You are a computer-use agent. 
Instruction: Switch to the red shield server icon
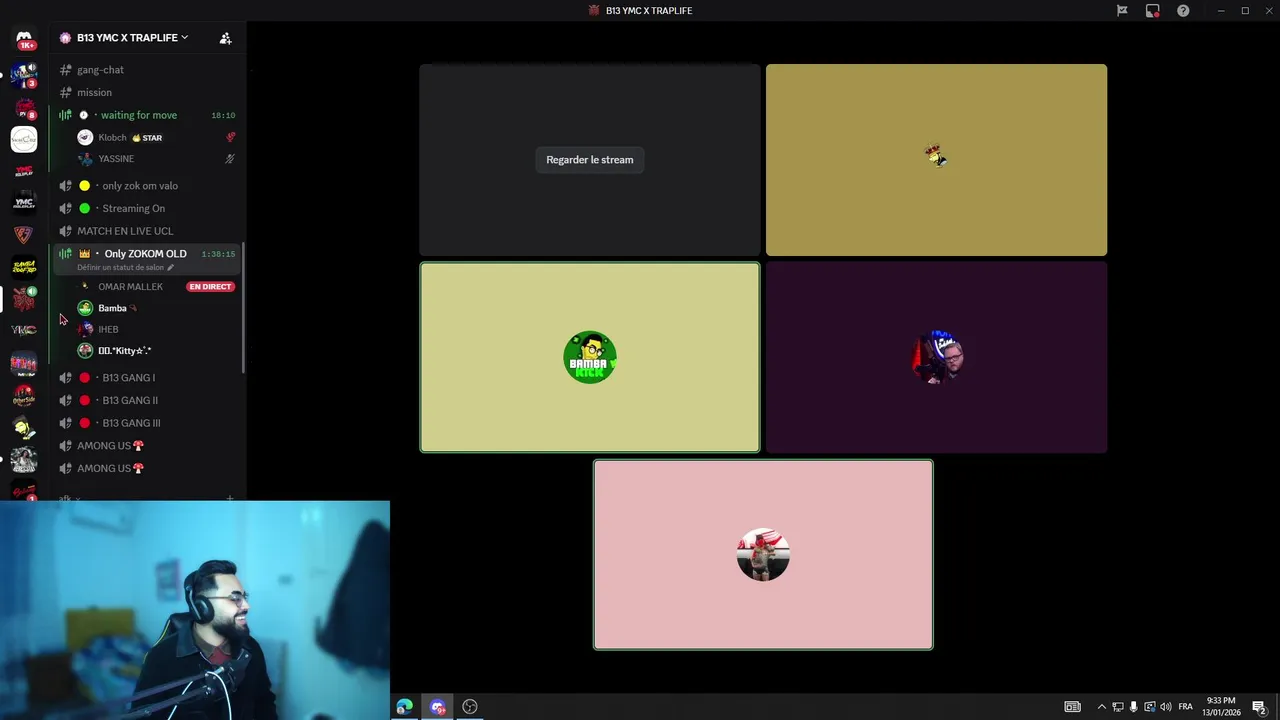click(x=24, y=234)
